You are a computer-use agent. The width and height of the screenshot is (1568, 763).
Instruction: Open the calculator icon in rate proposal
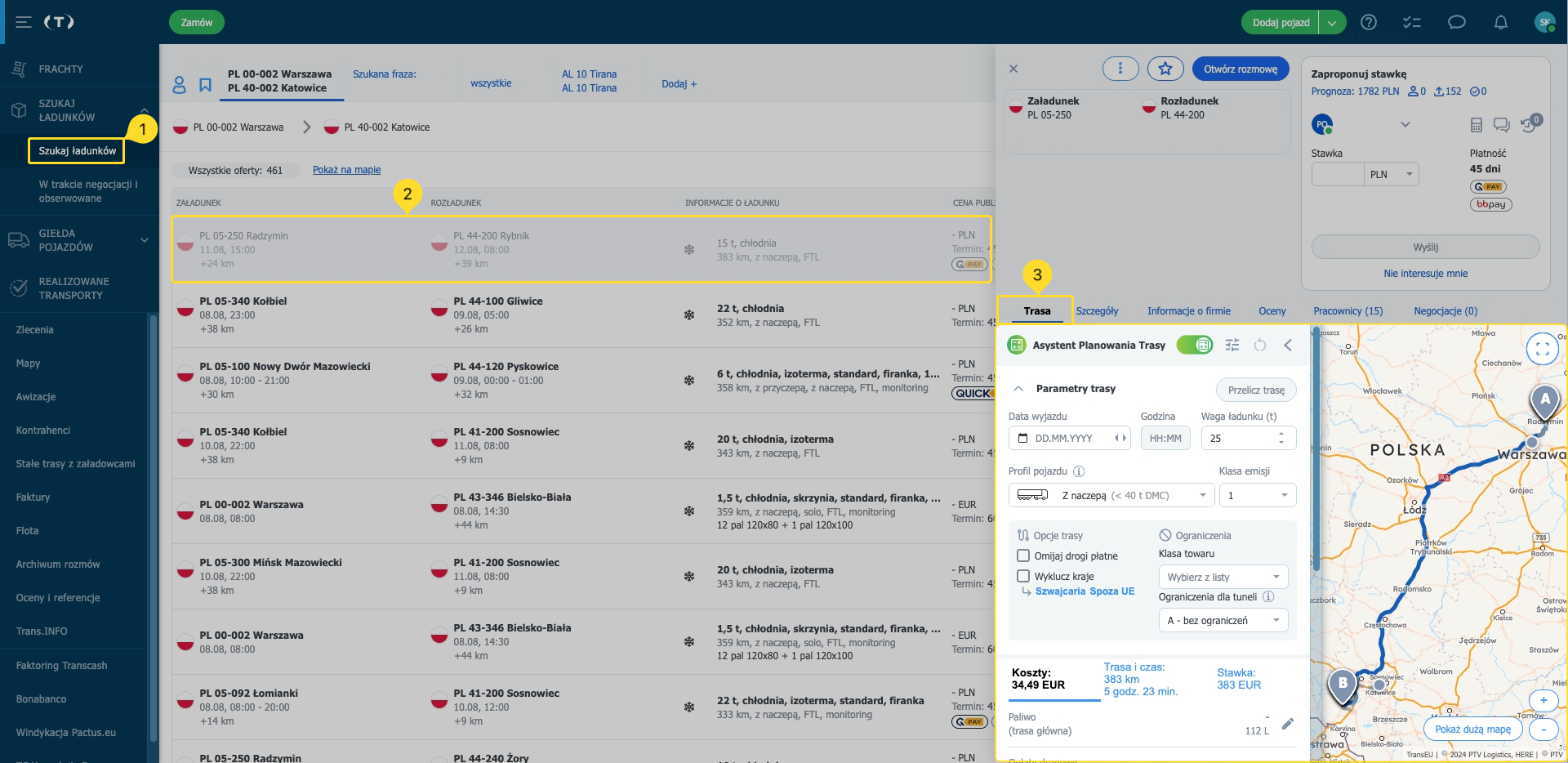tap(1476, 125)
